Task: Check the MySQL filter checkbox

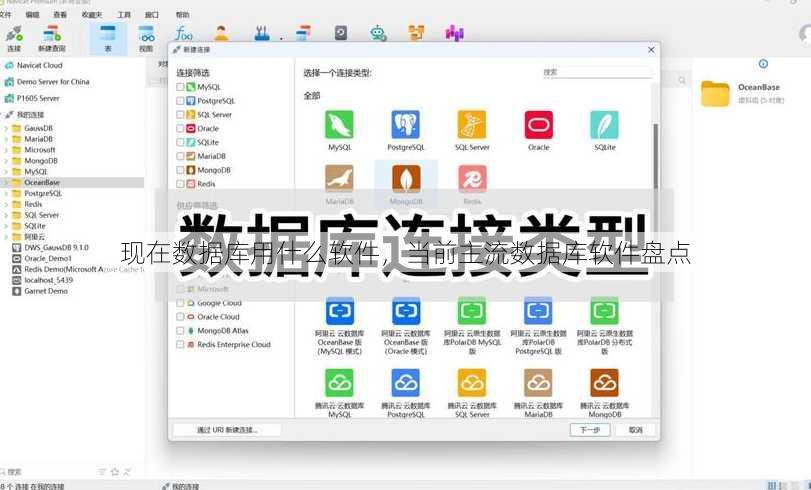Action: point(180,87)
